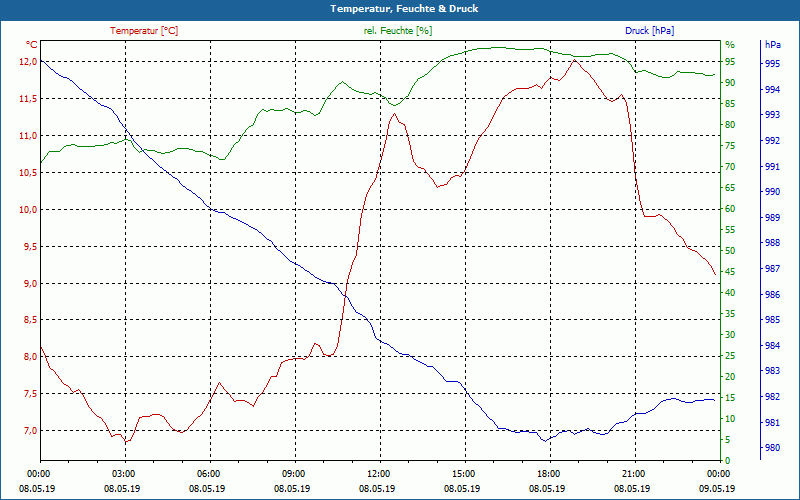Screen dimensions: 800x500
Task: Click the blue pressure minimum near 18:00
Action: pyautogui.click(x=545, y=441)
